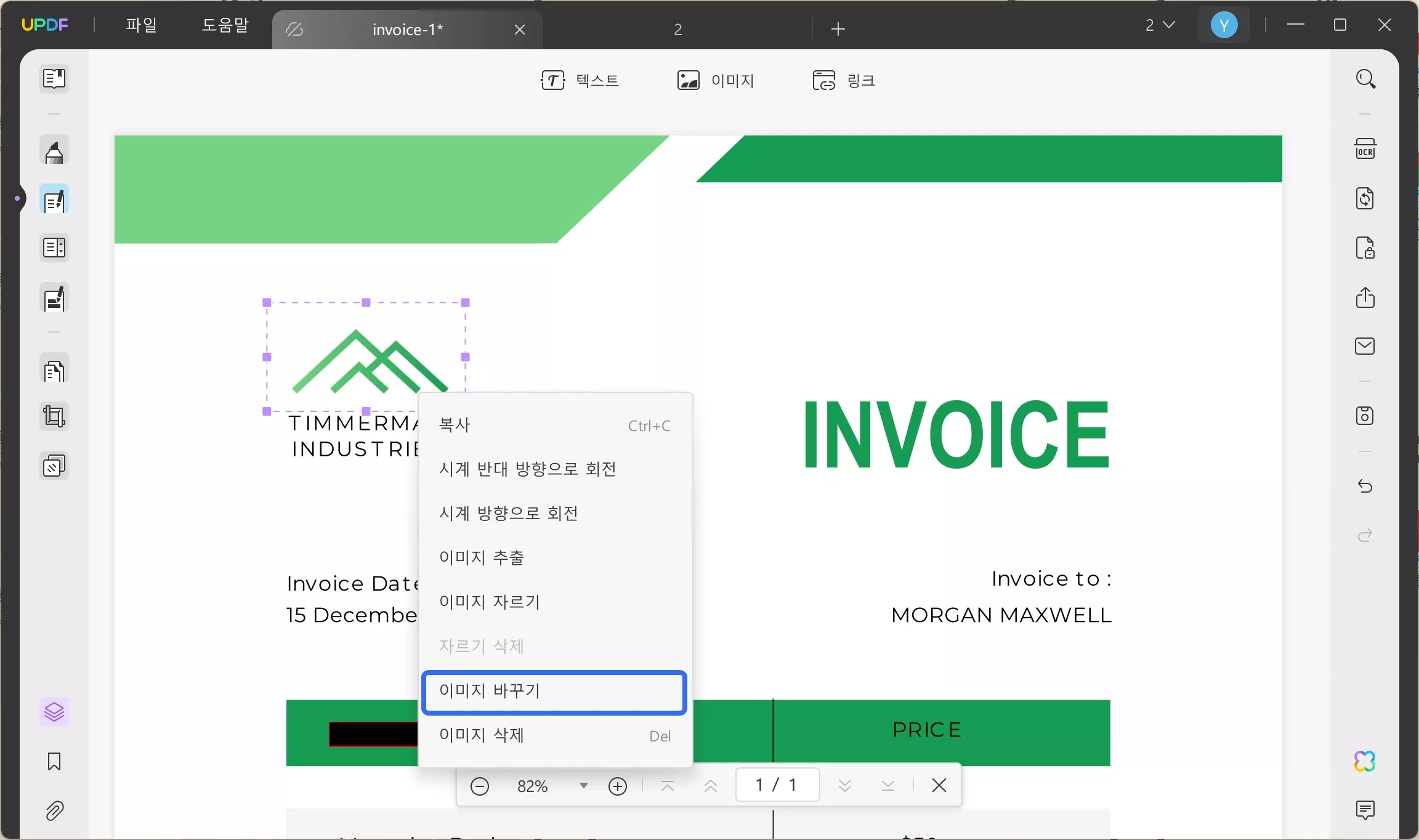Open the crop pages tool
The height and width of the screenshot is (840, 1419).
(x=54, y=417)
